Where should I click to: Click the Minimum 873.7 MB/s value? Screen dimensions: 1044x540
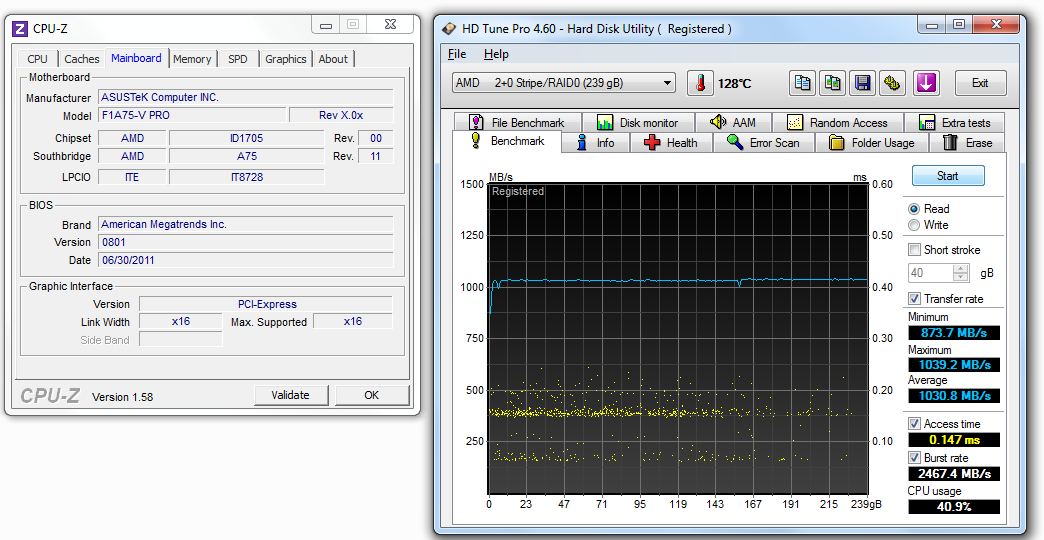click(954, 332)
